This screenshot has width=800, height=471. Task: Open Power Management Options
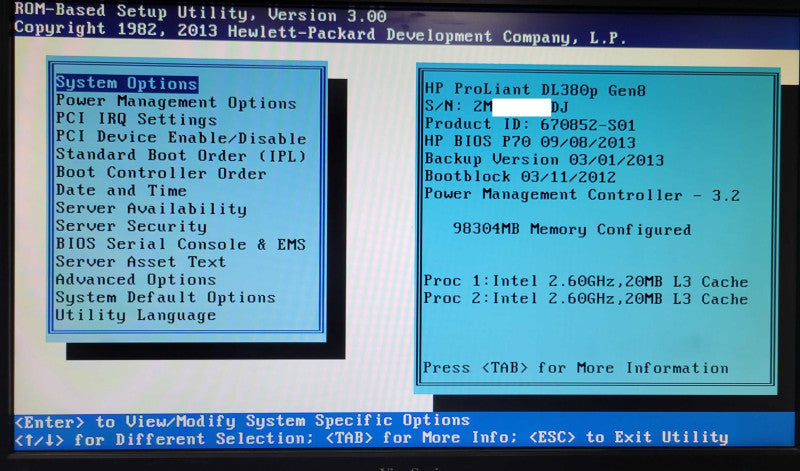tap(176, 102)
